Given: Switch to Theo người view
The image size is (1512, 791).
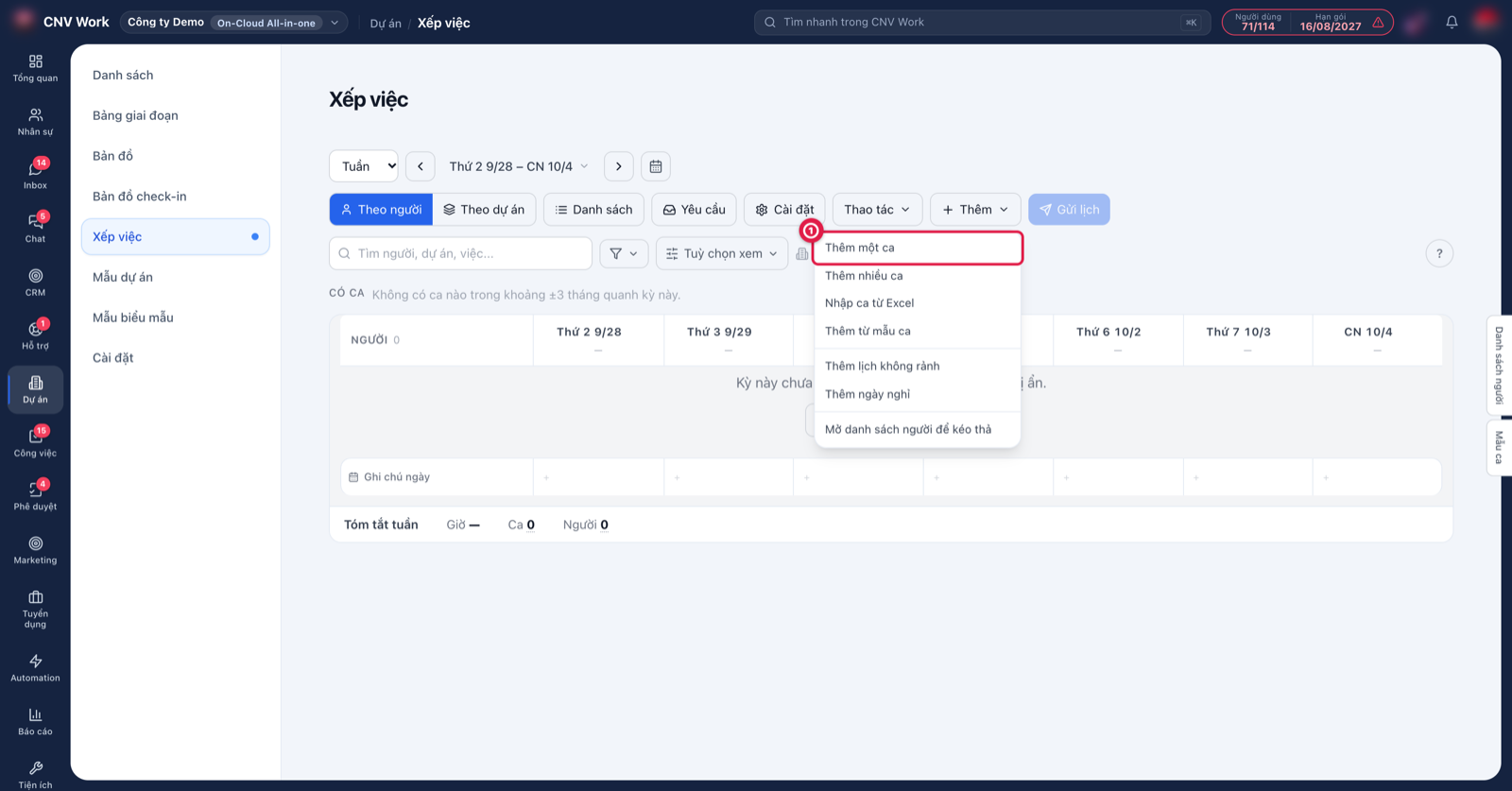Looking at the screenshot, I should point(381,210).
